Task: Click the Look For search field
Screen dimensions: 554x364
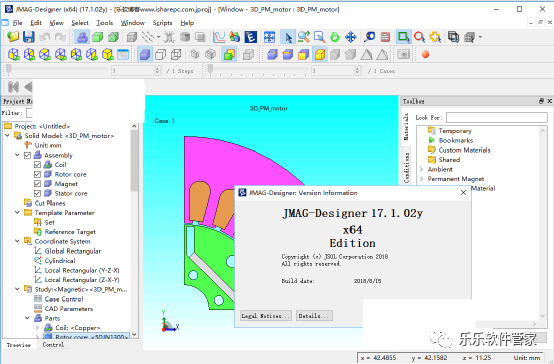Action: pos(497,117)
